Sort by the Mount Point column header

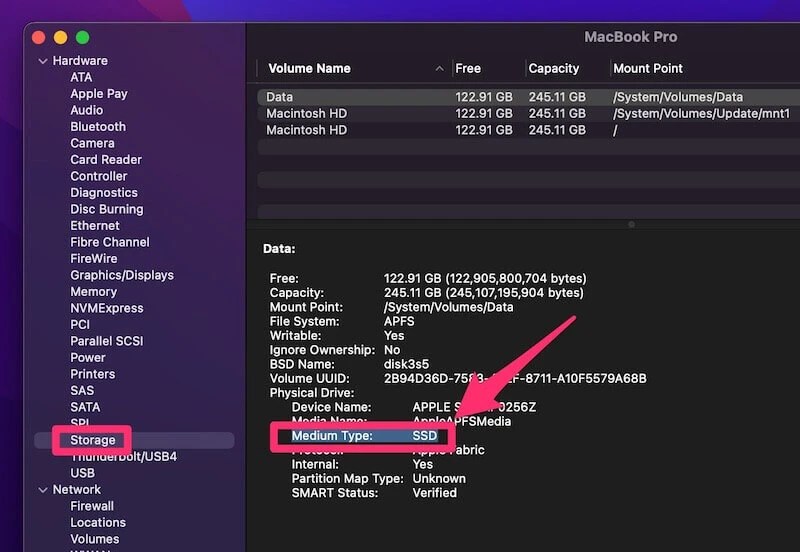coord(648,68)
